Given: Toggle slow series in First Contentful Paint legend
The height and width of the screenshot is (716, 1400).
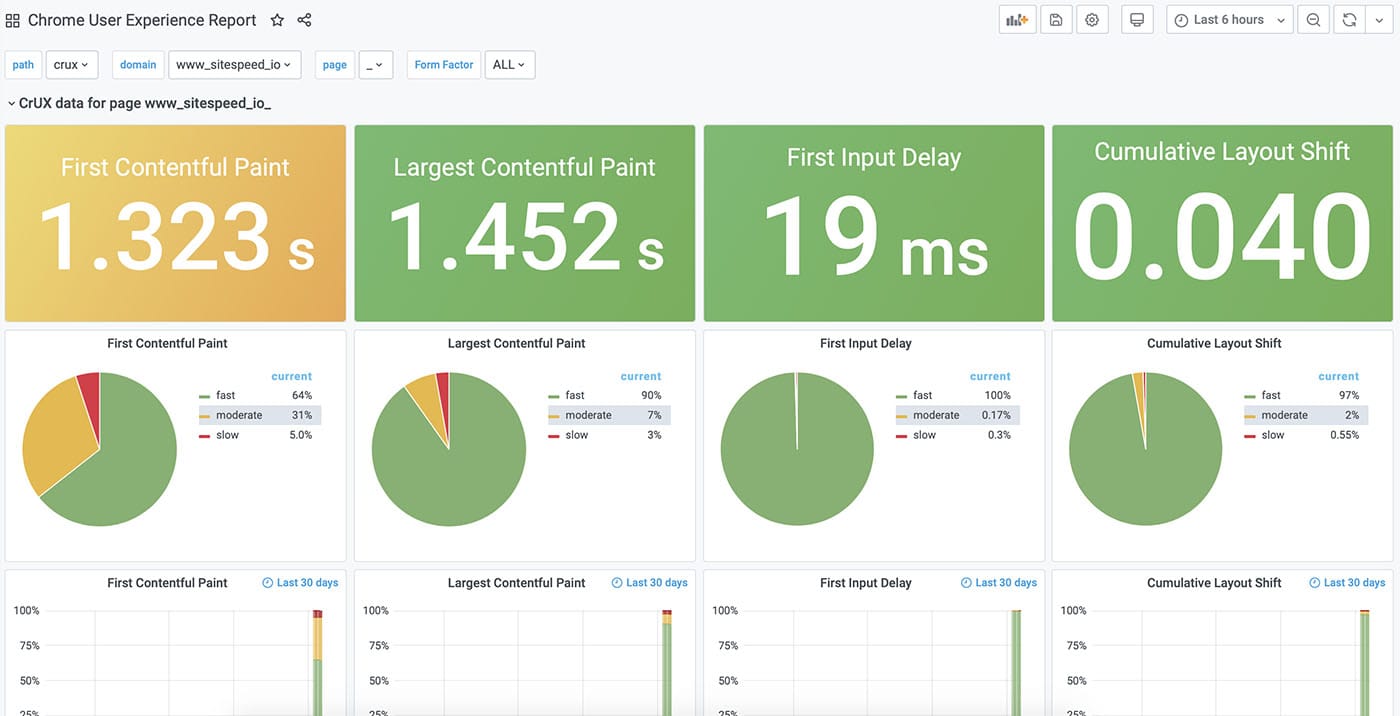Looking at the screenshot, I should click(x=227, y=435).
